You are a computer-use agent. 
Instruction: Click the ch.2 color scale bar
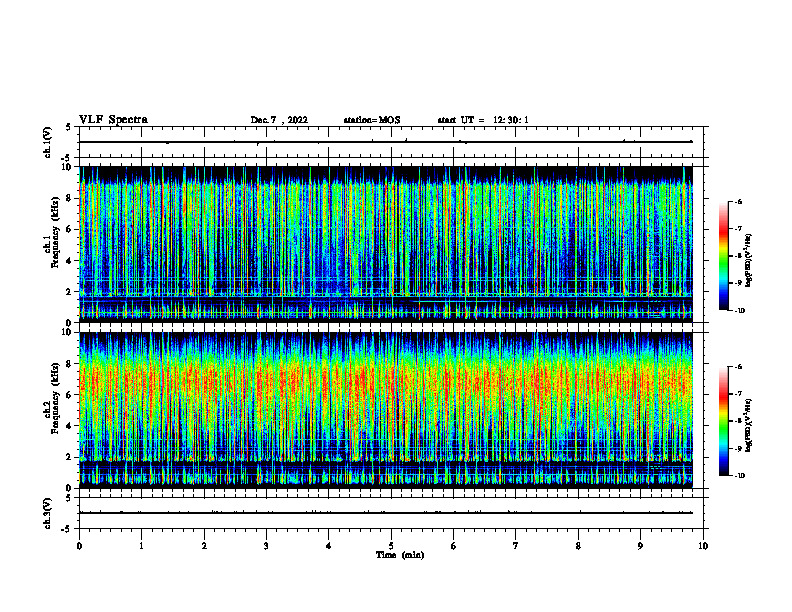point(723,421)
